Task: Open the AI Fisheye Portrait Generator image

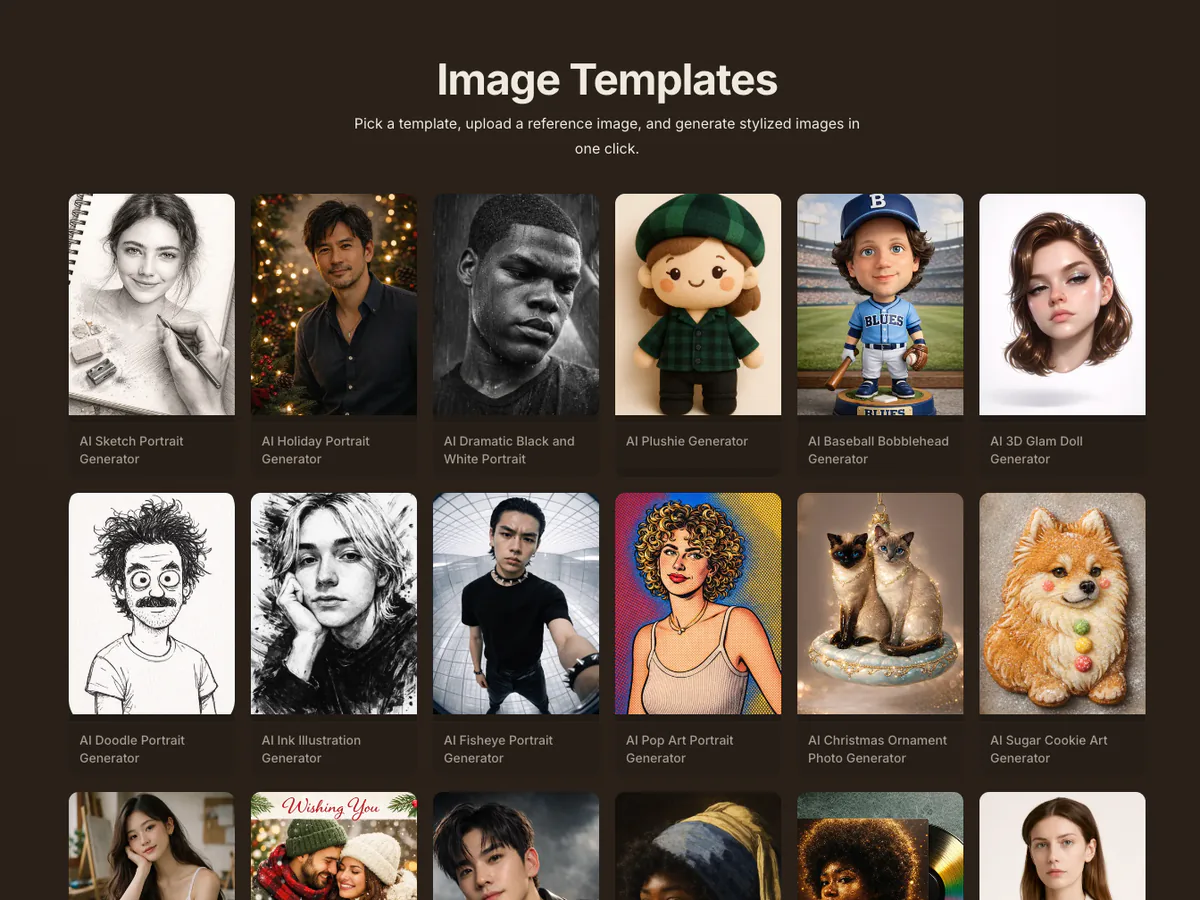Action: [x=516, y=604]
